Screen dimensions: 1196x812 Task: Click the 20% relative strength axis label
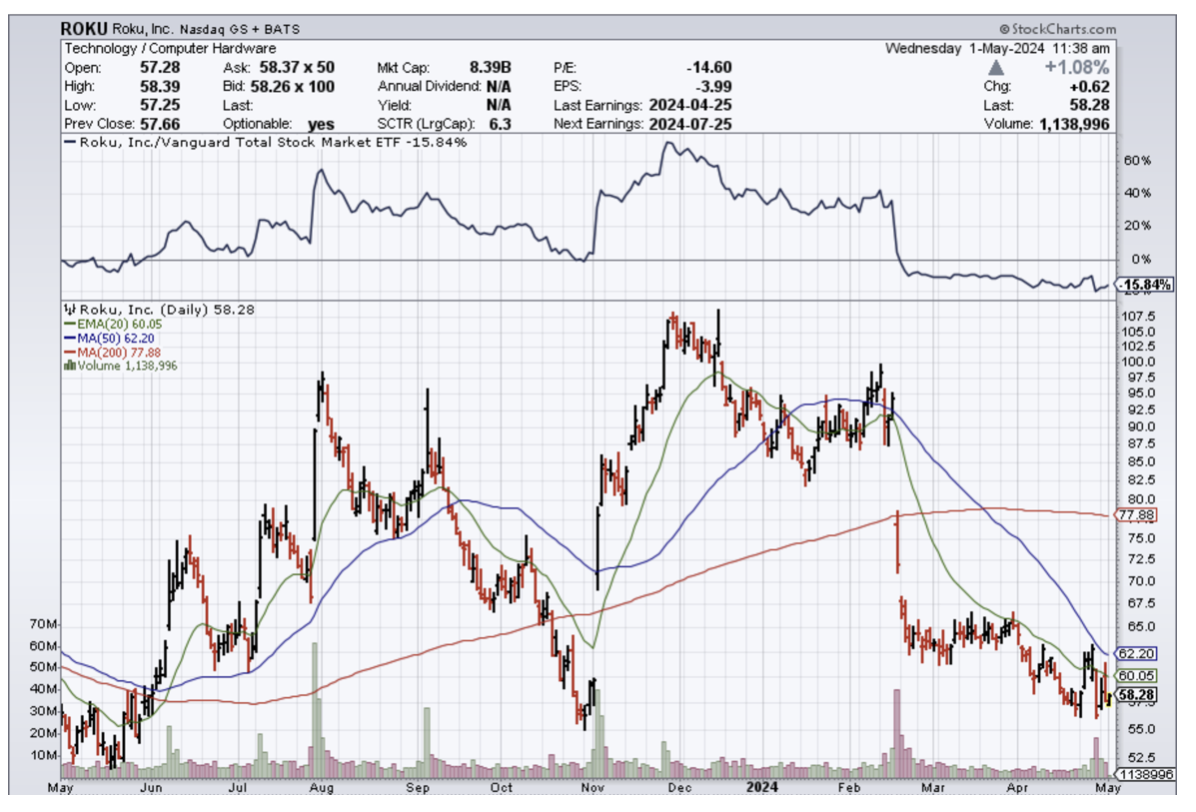click(1137, 226)
